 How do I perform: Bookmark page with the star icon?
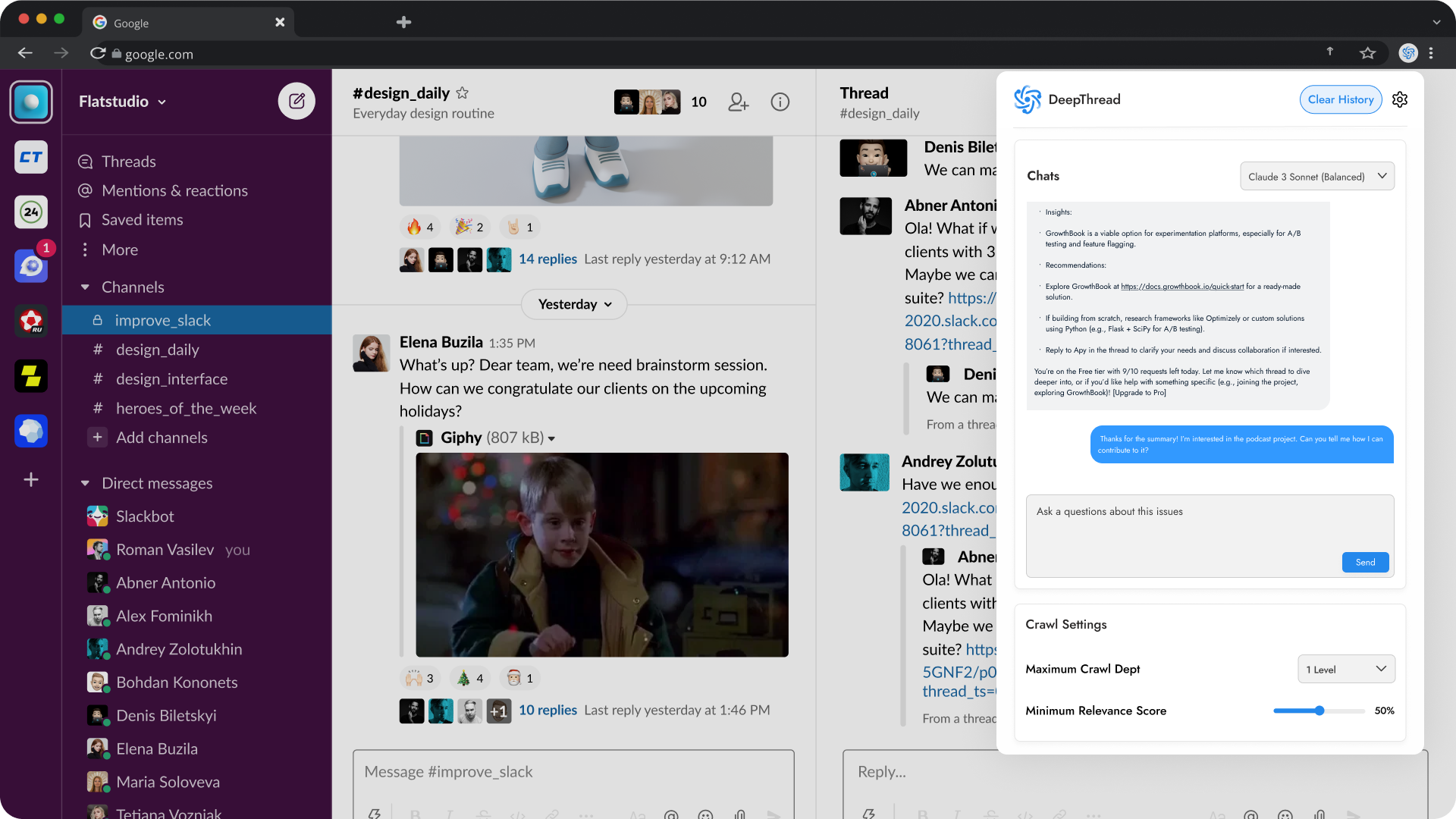[1367, 53]
